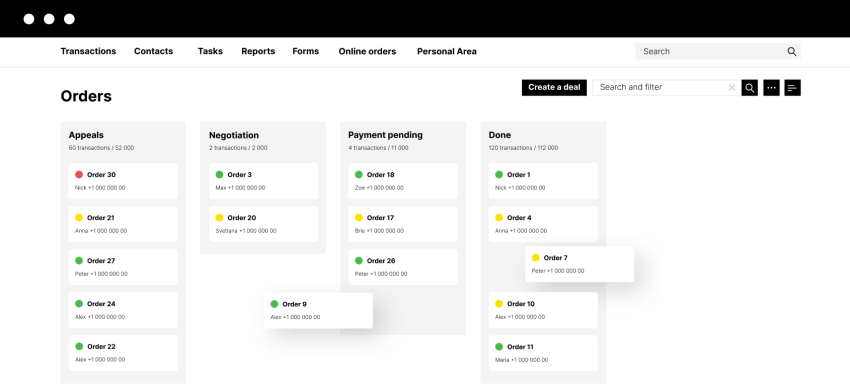850x384 pixels.
Task: Click the black search button beside filter field
Action: point(750,87)
